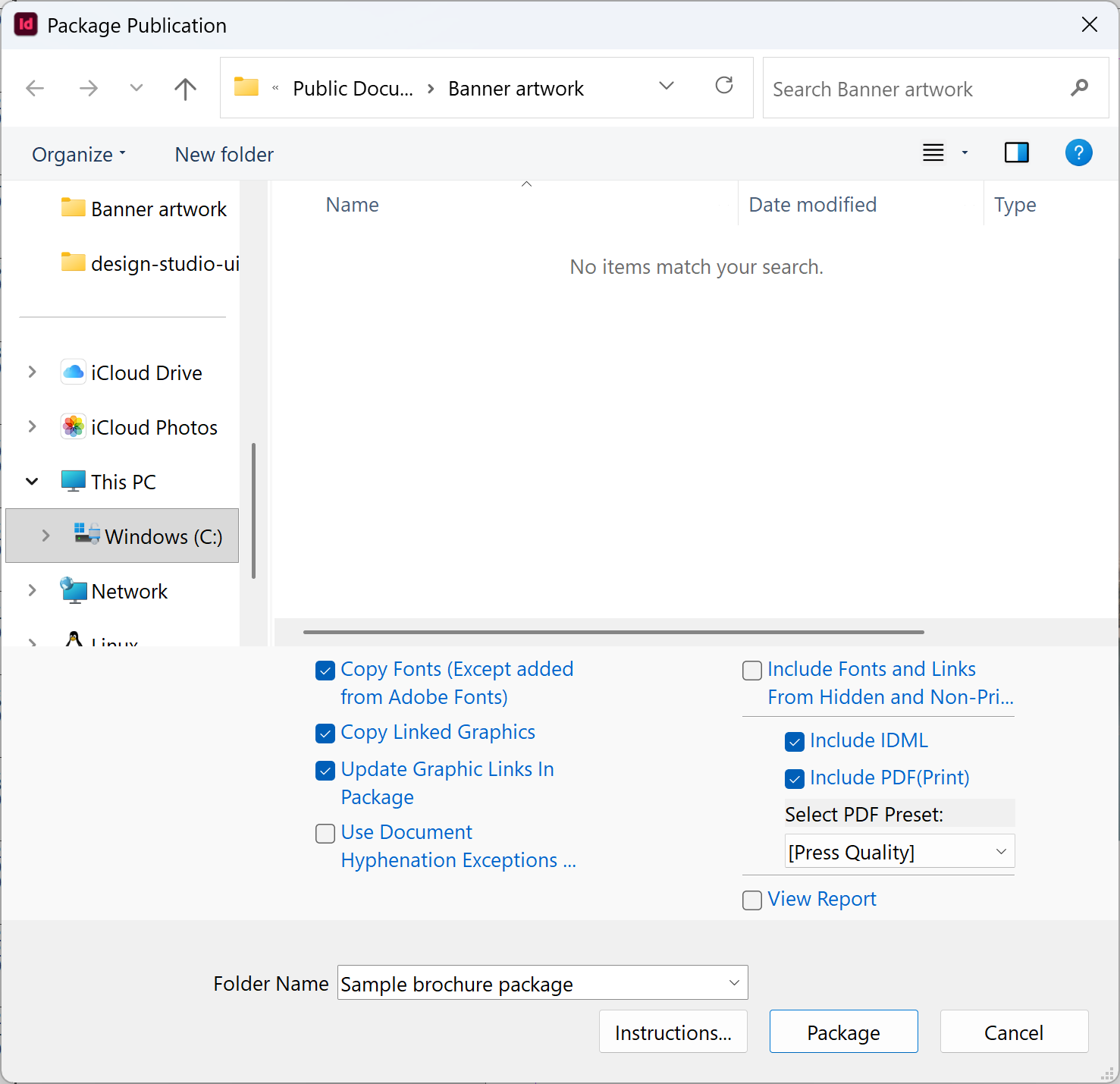This screenshot has height=1084, width=1120.
Task: Enable Include Fonts and Links From Hidden
Action: [x=752, y=671]
